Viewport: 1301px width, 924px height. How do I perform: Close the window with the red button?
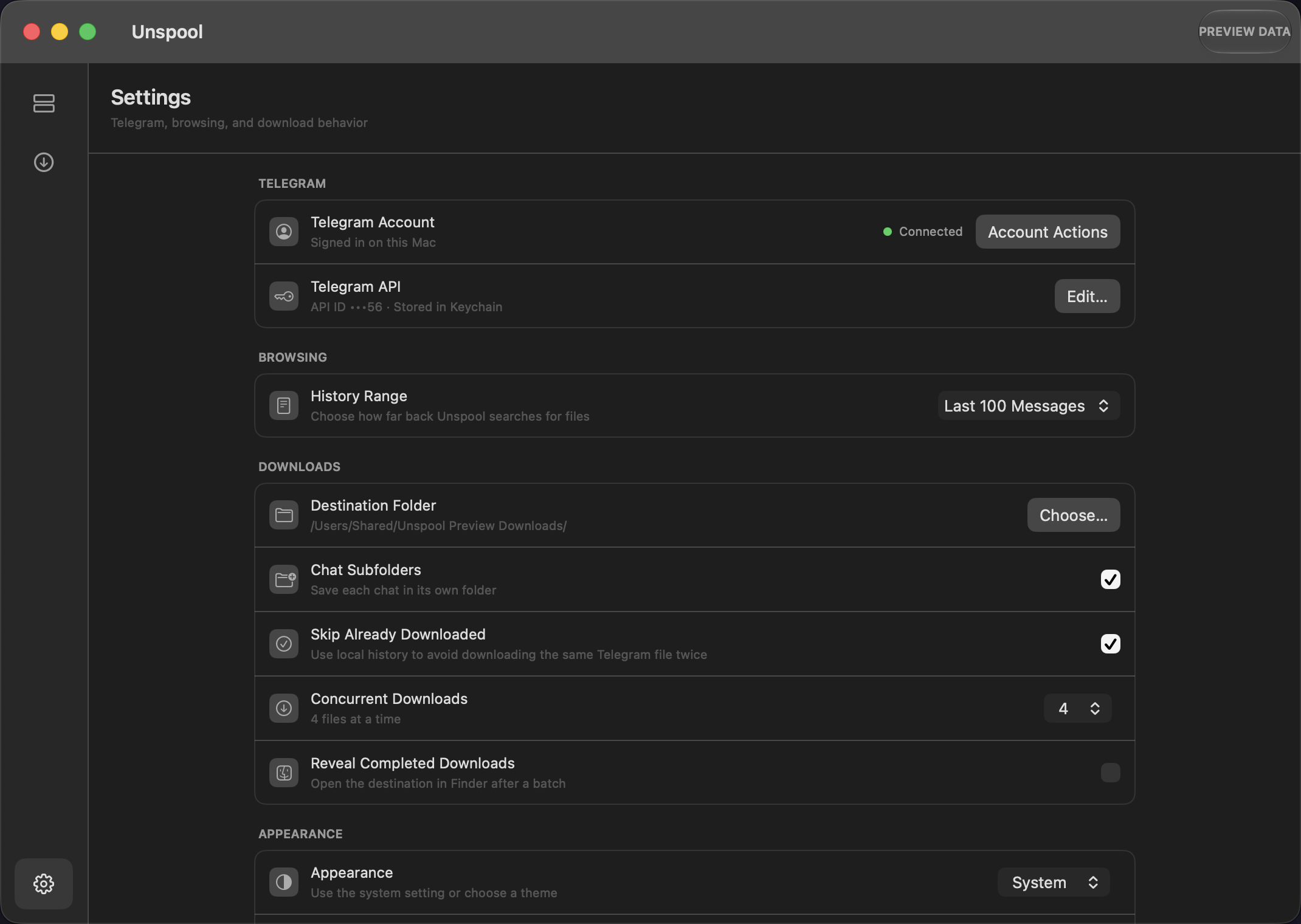click(x=32, y=32)
